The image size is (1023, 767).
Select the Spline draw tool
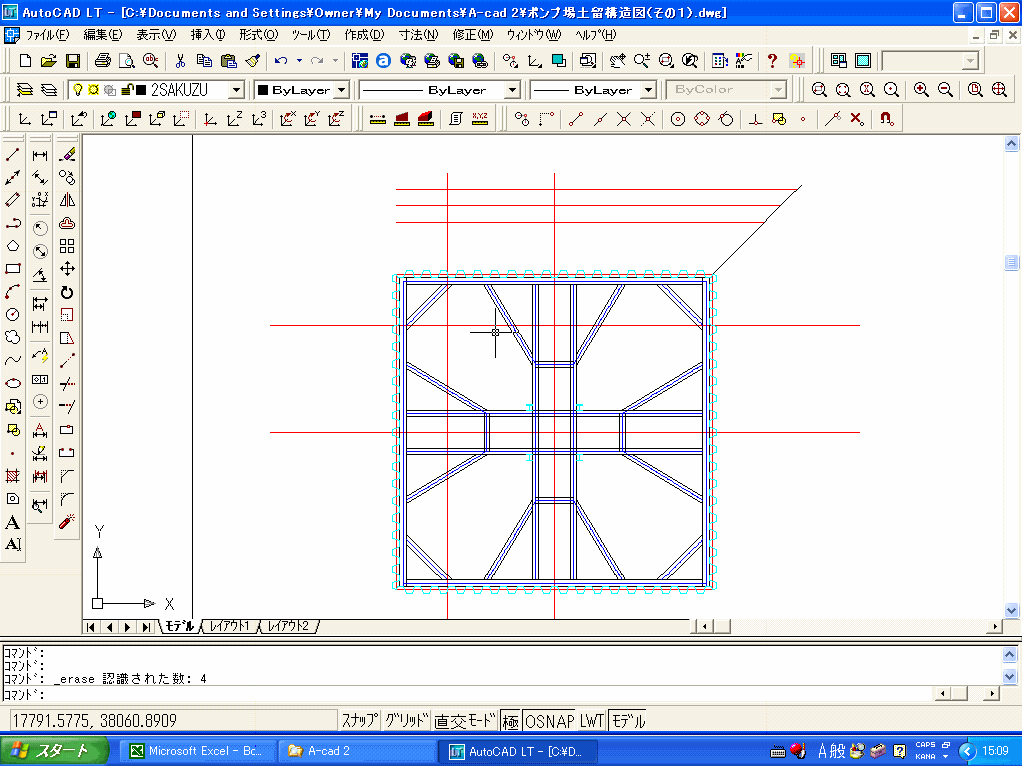(12, 360)
